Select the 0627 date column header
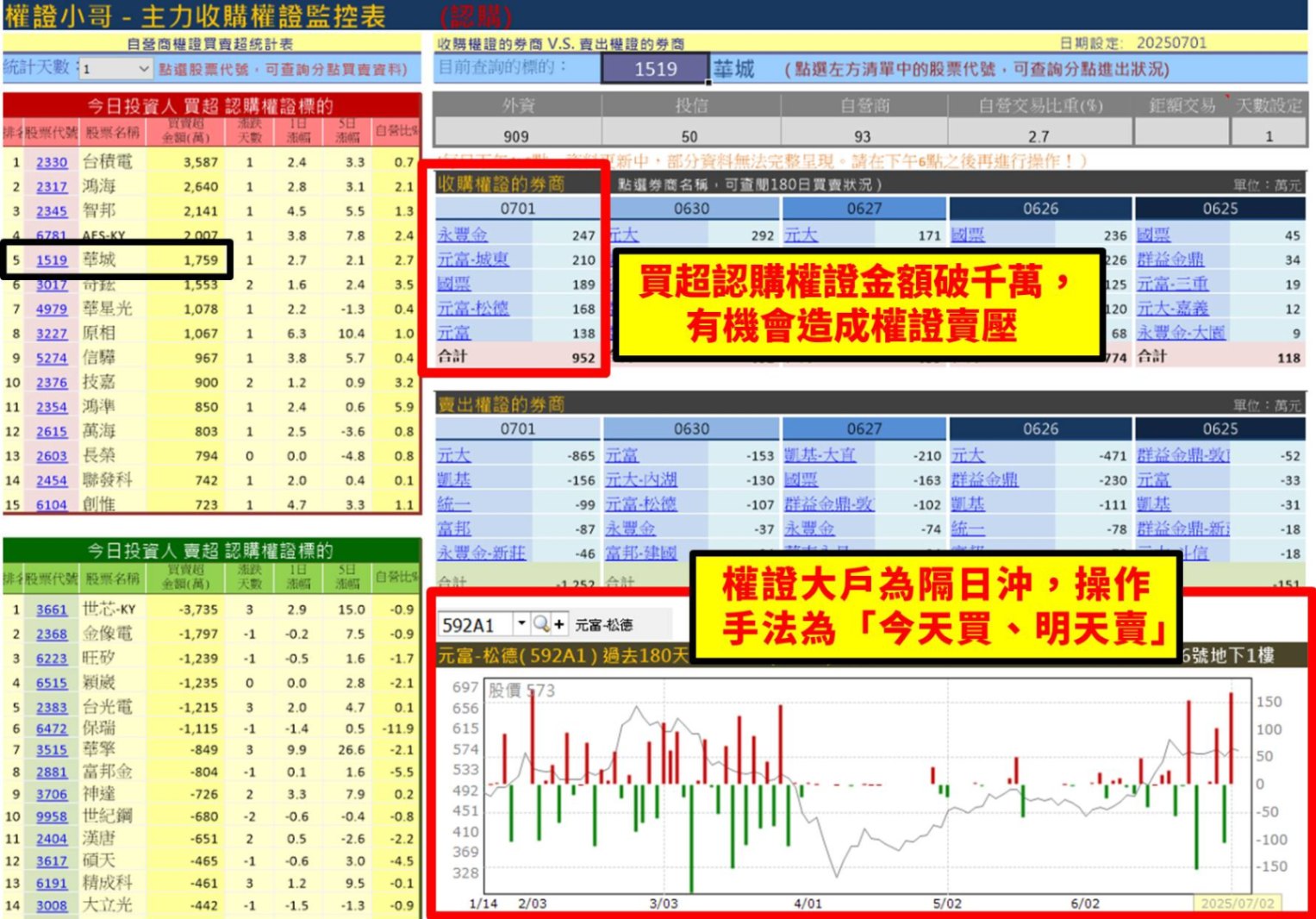Screen dimensions: 1316x919 [x=866, y=209]
